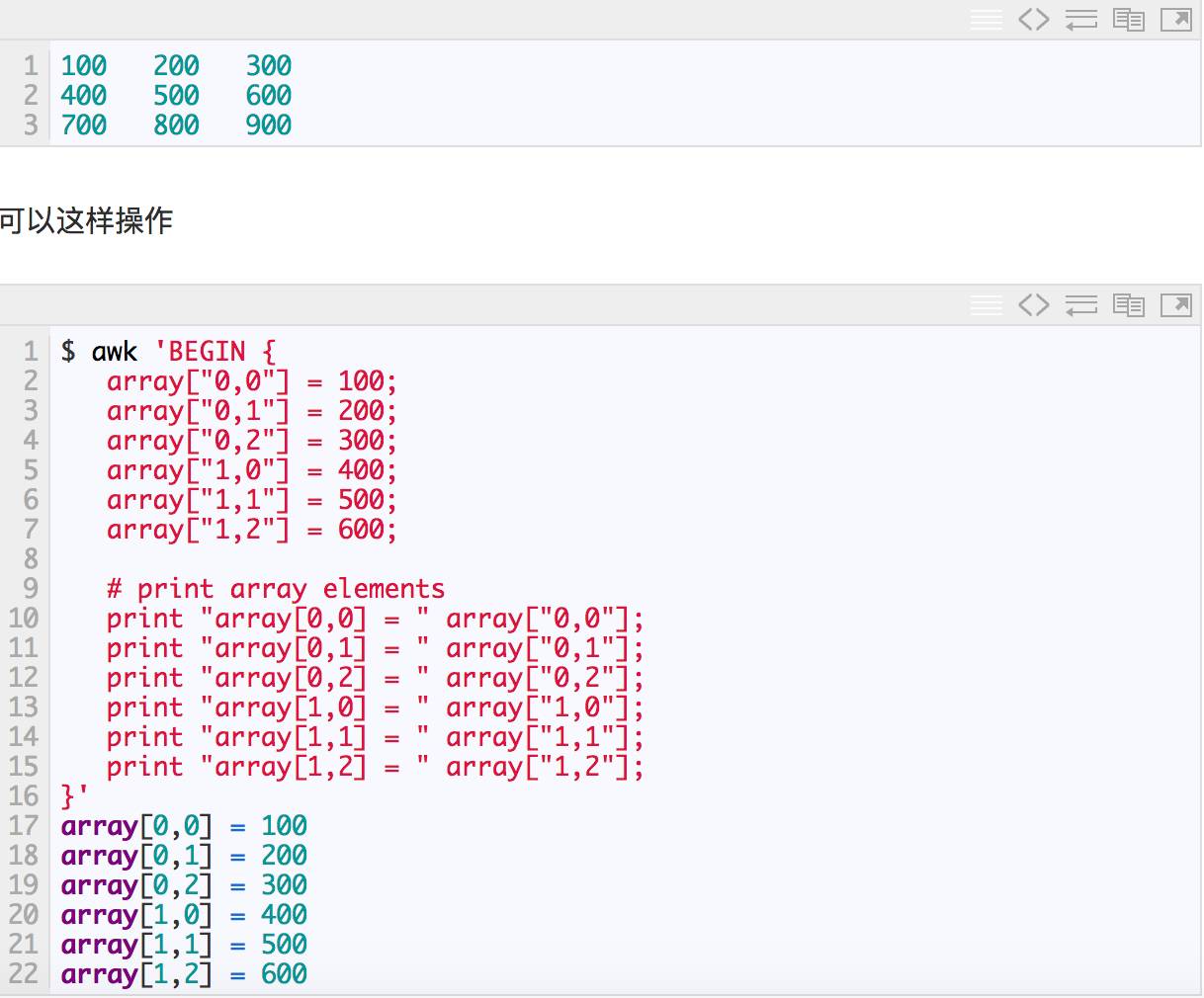Toggle plain code view in awk code block
The height and width of the screenshot is (998, 1204).
click(x=1033, y=304)
